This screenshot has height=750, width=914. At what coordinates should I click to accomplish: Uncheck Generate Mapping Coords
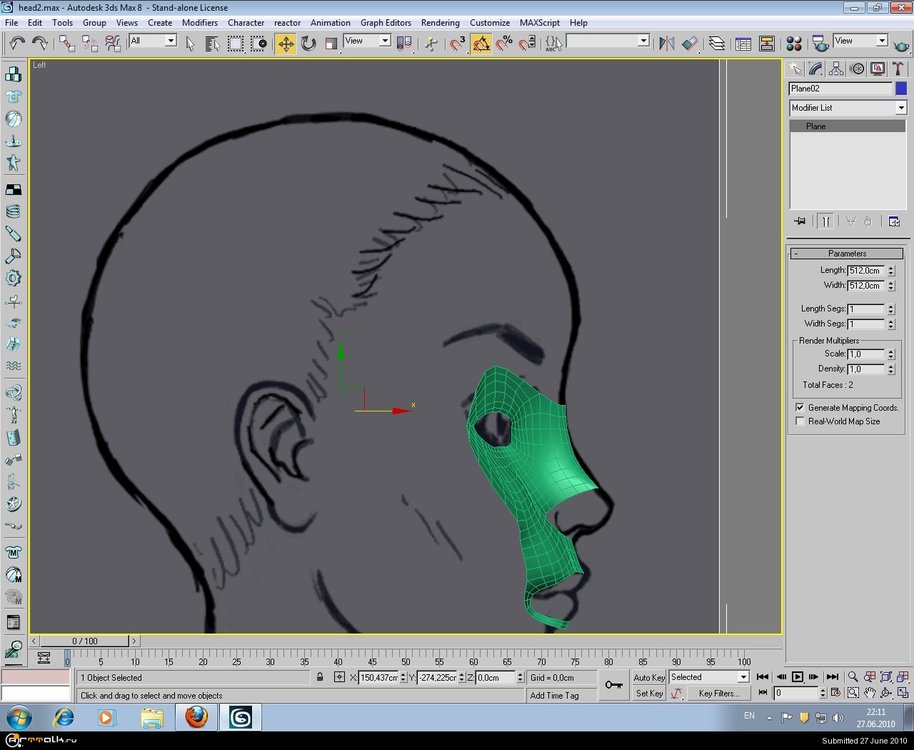798,407
